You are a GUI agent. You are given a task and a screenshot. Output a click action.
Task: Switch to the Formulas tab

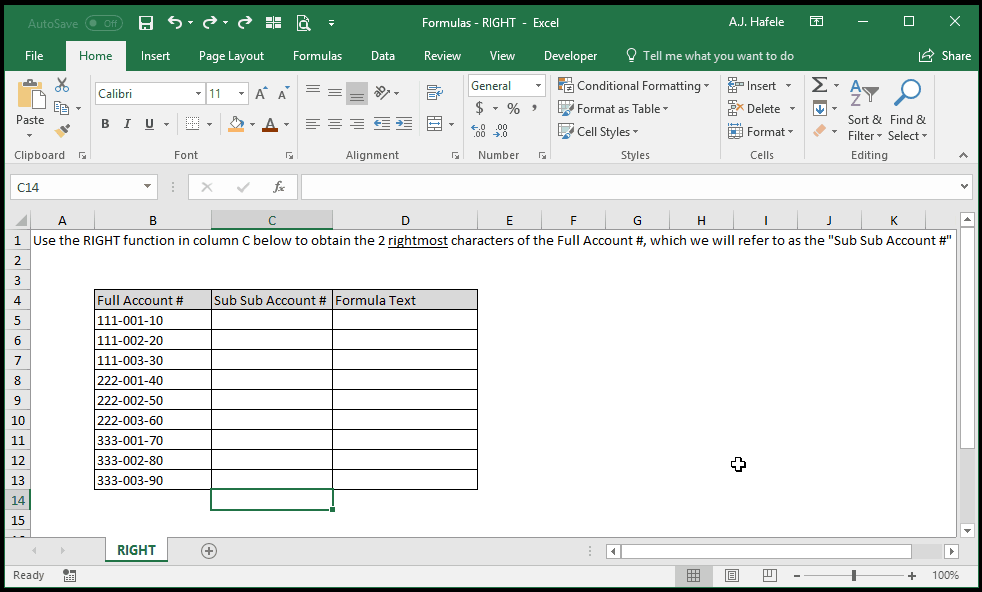pos(318,56)
